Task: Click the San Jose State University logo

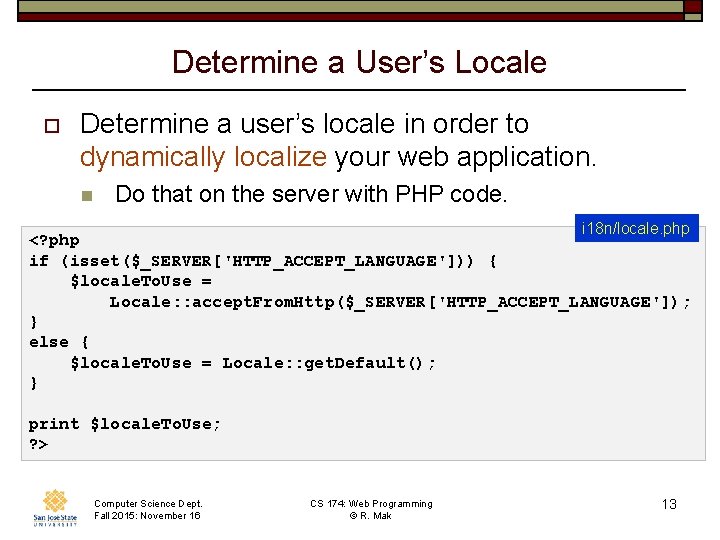Action: (x=55, y=507)
